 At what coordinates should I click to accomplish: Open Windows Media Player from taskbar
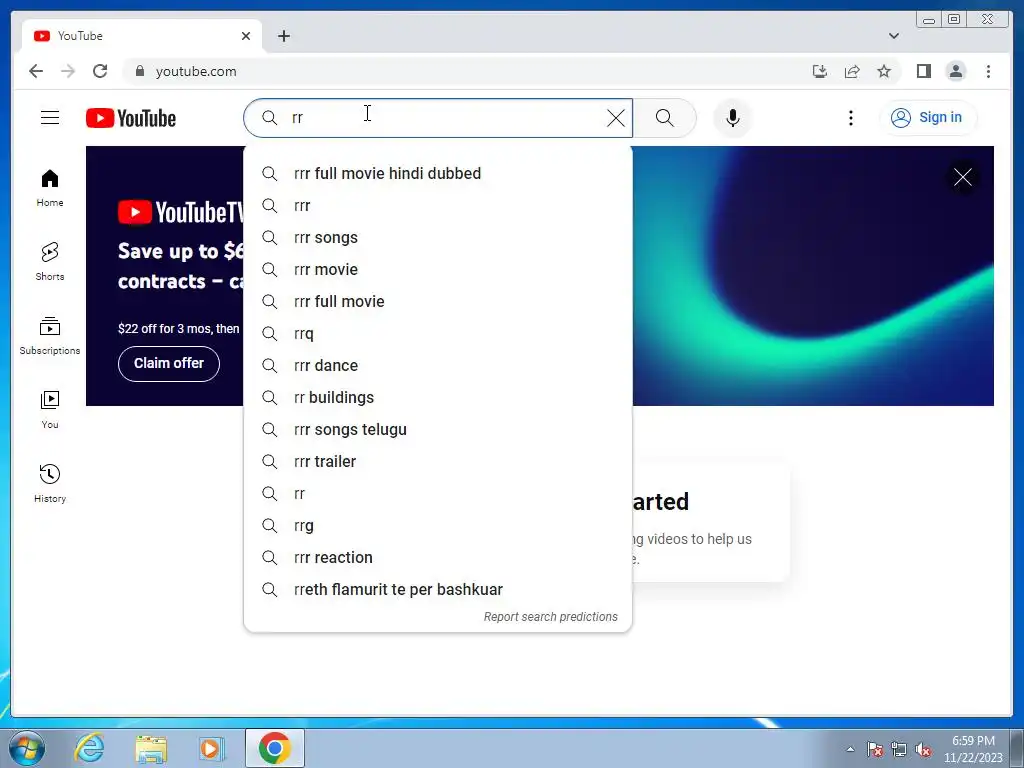(x=211, y=748)
